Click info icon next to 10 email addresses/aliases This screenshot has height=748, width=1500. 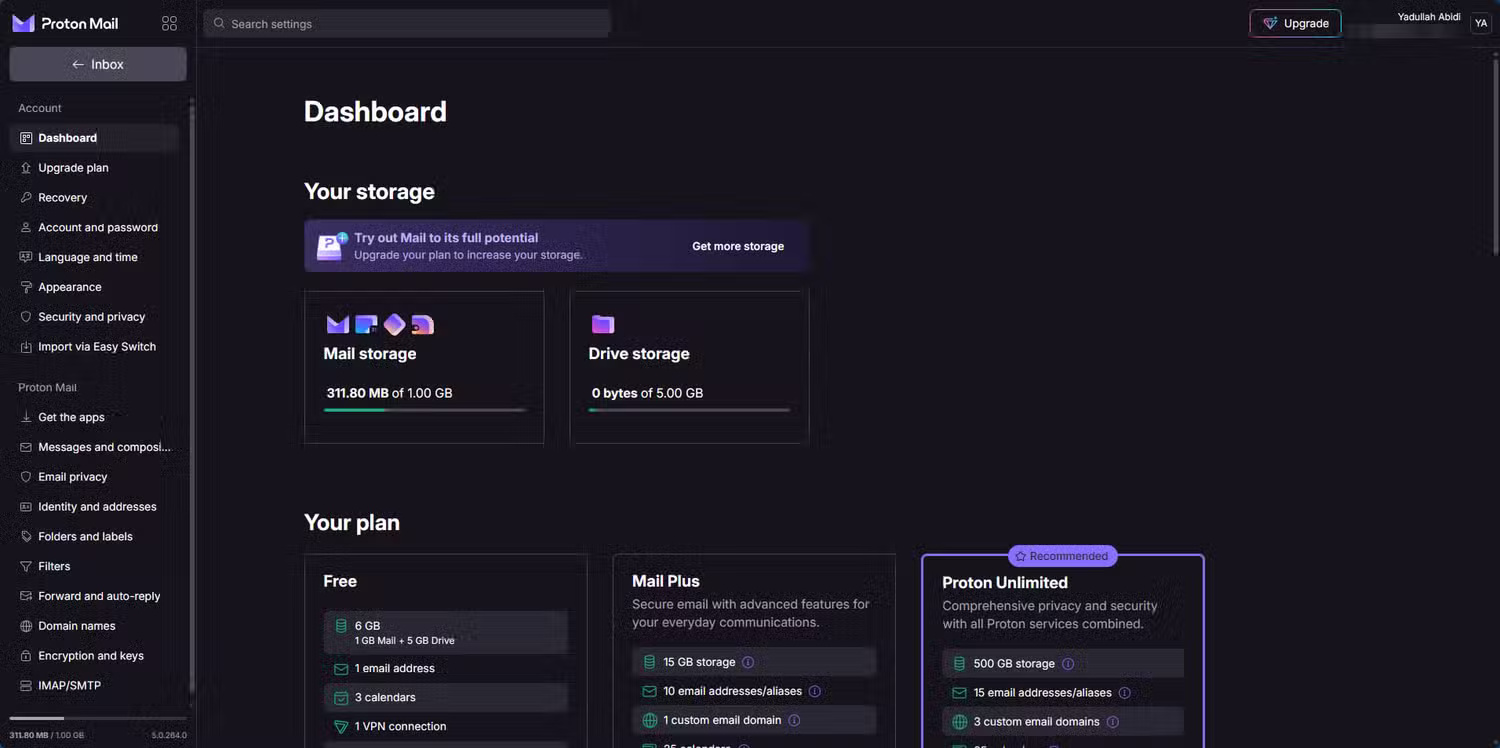point(814,691)
